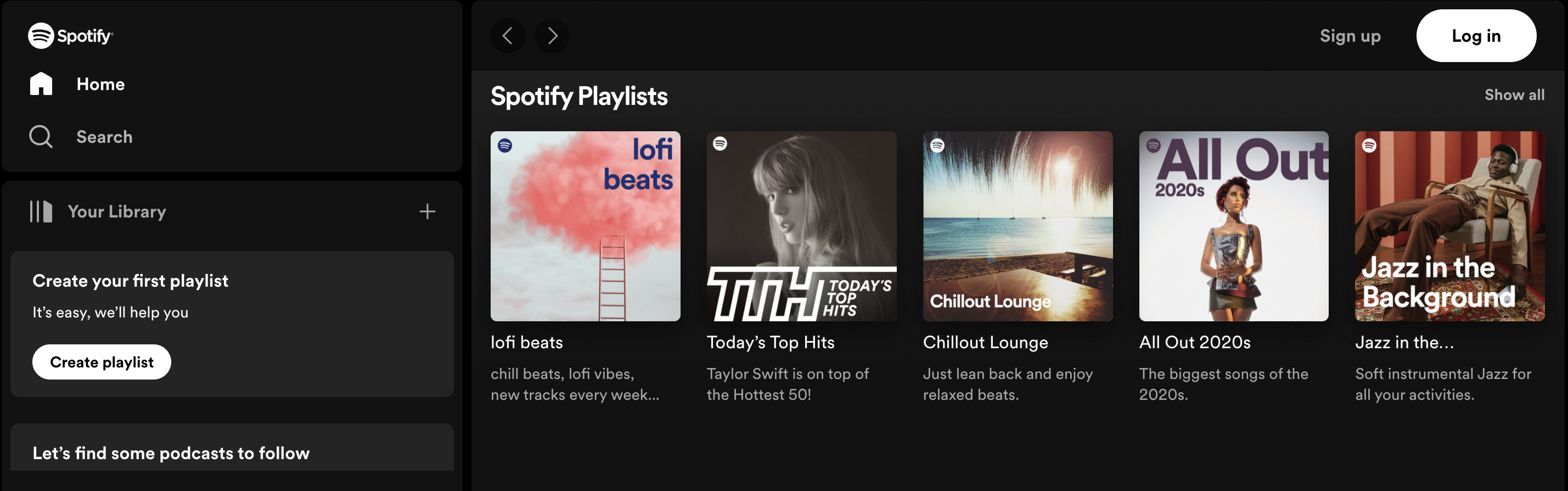1568x491 pixels.
Task: Open the Spotify Playlists heading
Action: pos(579,96)
